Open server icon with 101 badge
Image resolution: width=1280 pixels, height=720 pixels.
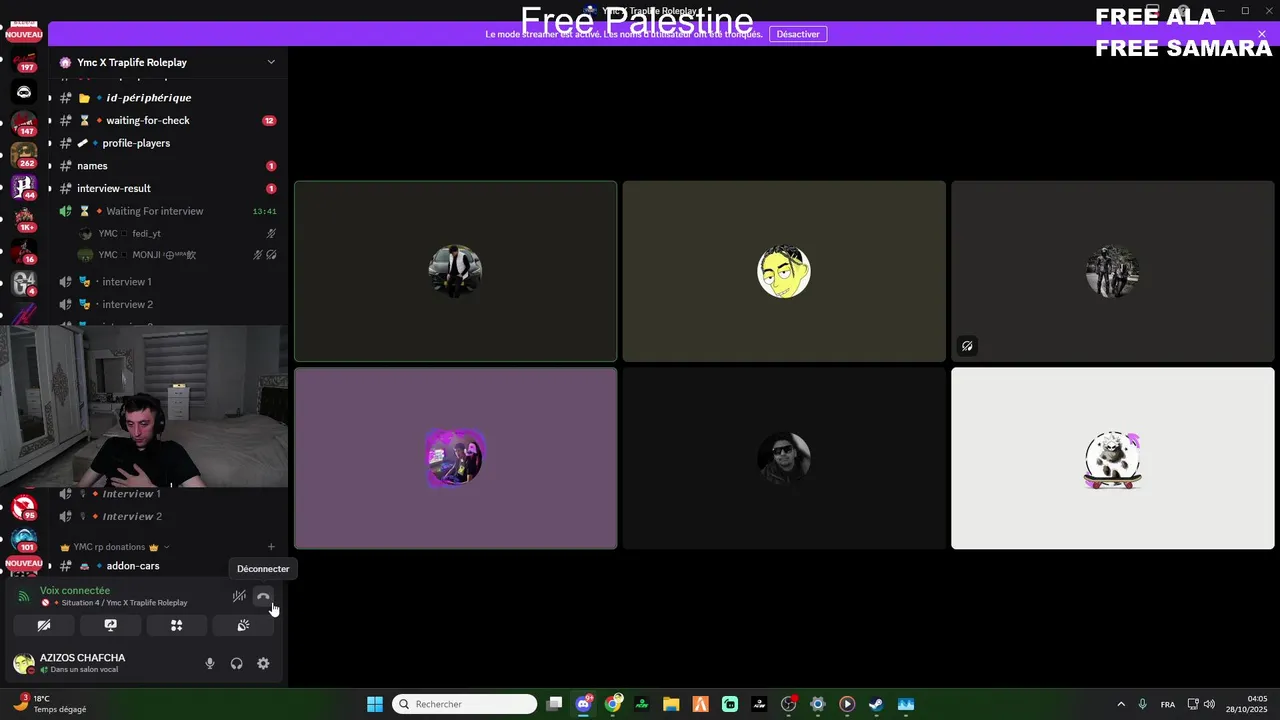(x=24, y=540)
